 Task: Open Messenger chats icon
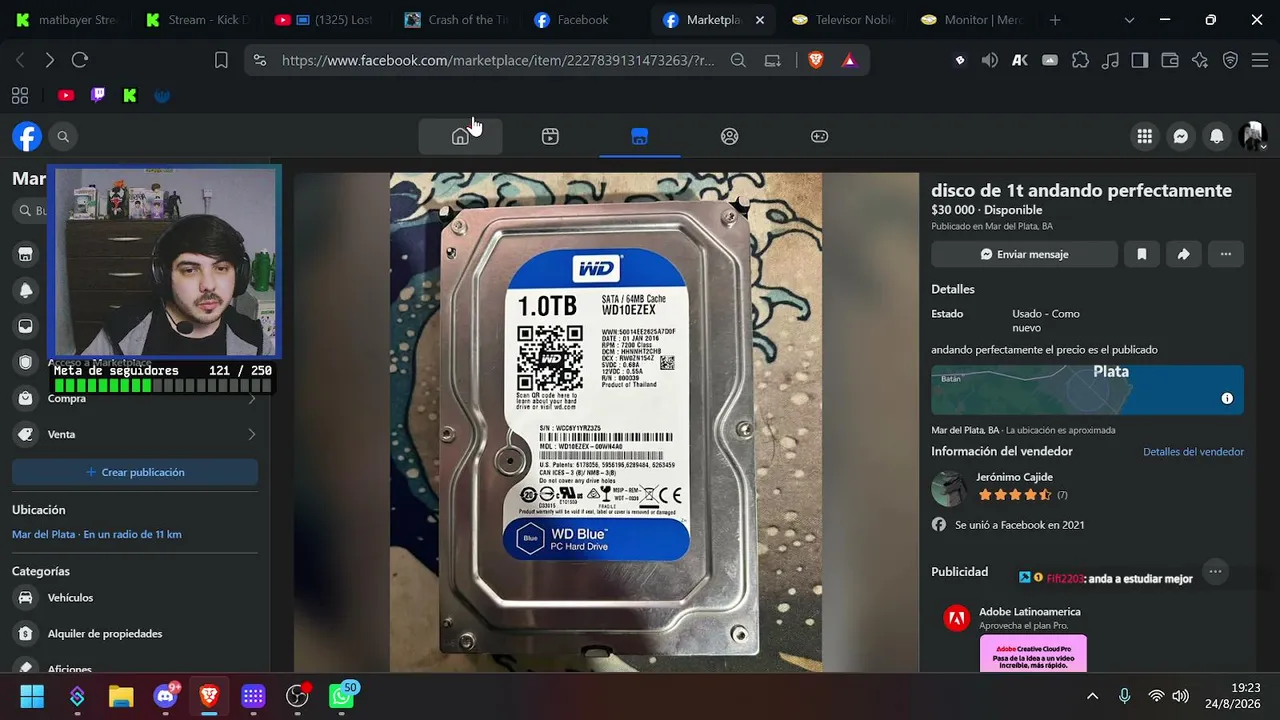(x=1181, y=136)
